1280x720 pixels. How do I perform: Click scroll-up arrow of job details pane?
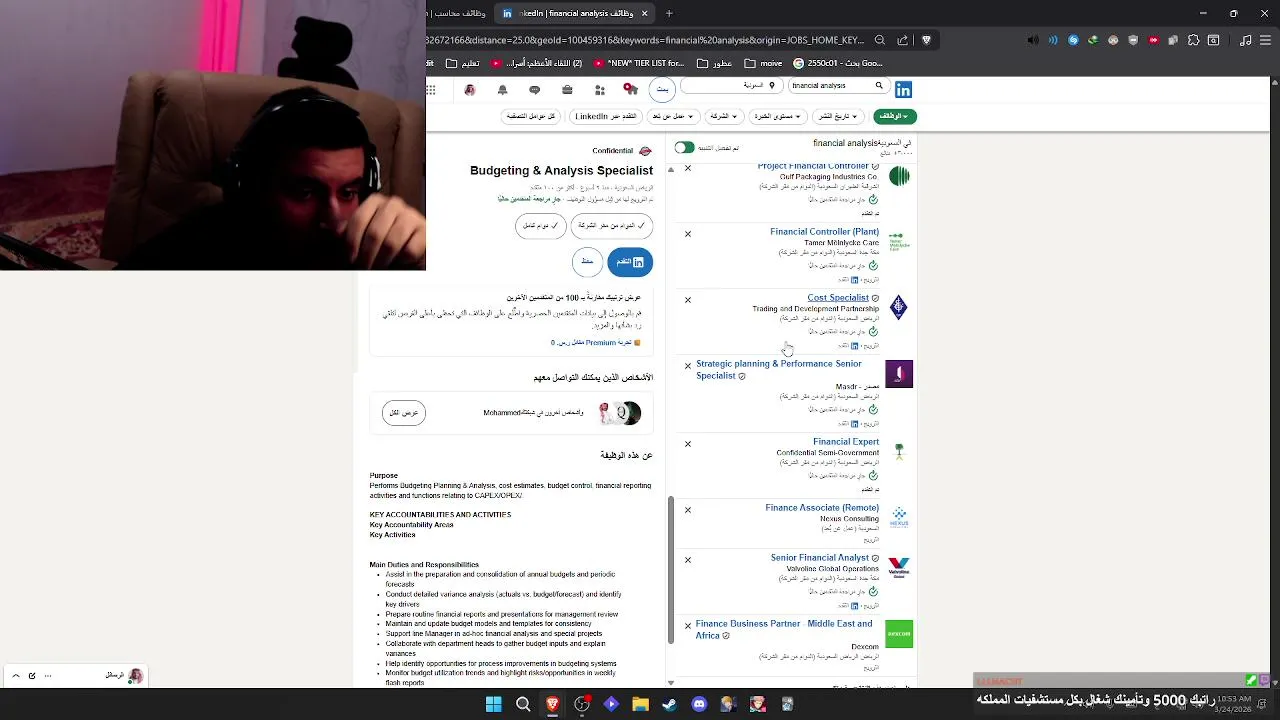(x=671, y=170)
